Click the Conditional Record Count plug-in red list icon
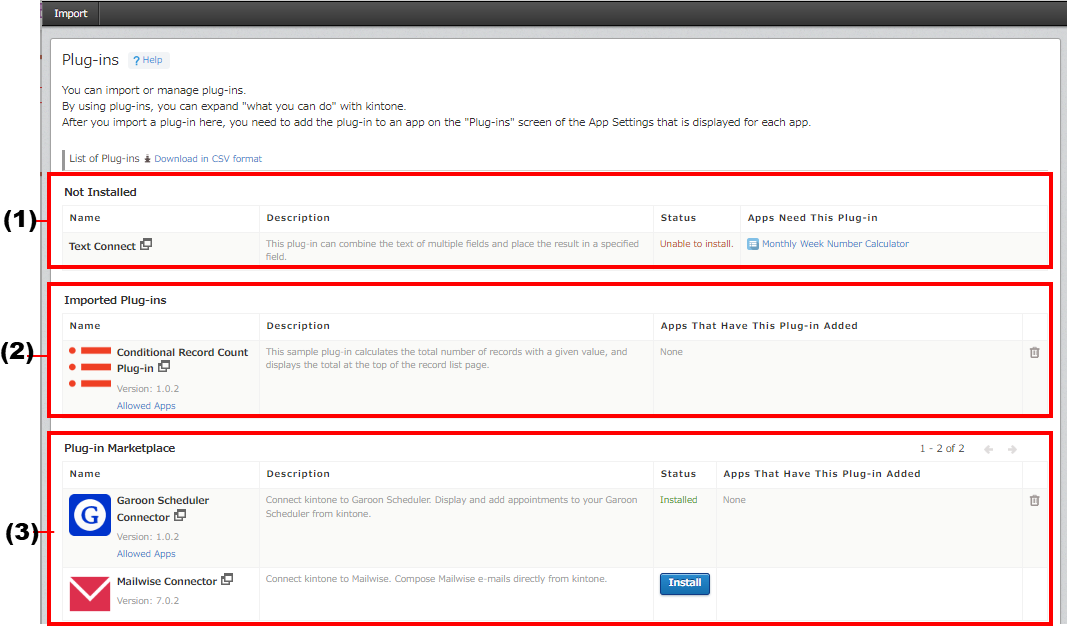Image resolution: width=1067 pixels, height=629 pixels. pyautogui.click(x=89, y=367)
